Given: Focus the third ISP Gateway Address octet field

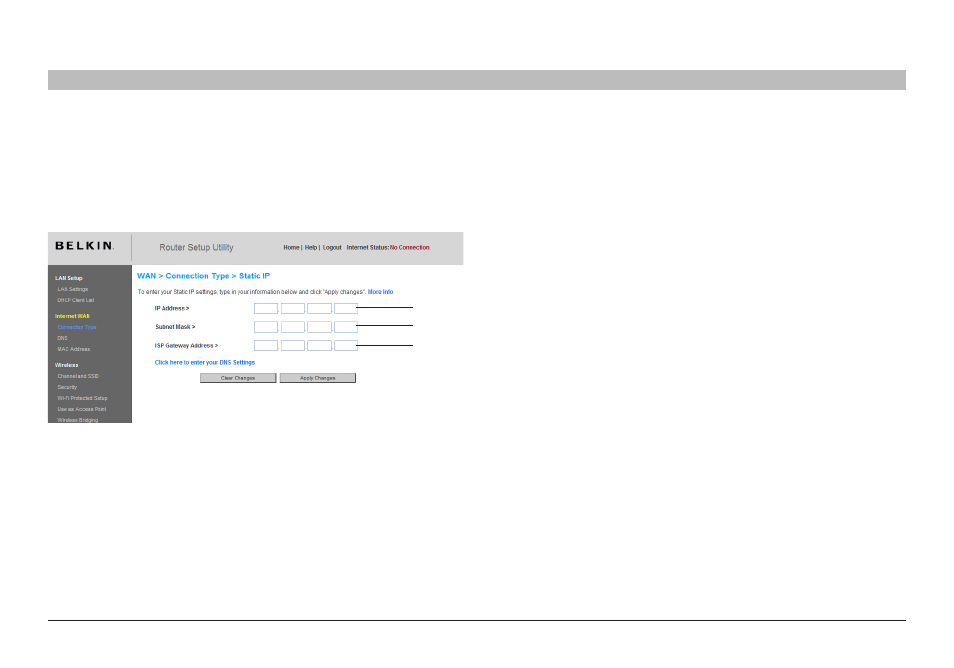Looking at the screenshot, I should 319,346.
